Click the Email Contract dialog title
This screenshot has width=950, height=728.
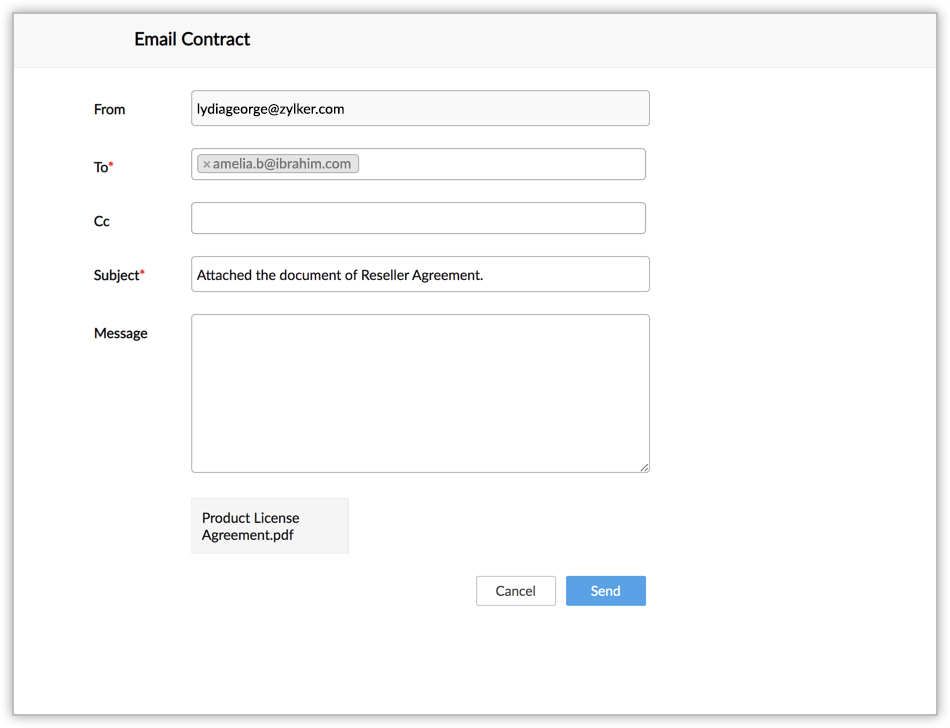tap(192, 39)
